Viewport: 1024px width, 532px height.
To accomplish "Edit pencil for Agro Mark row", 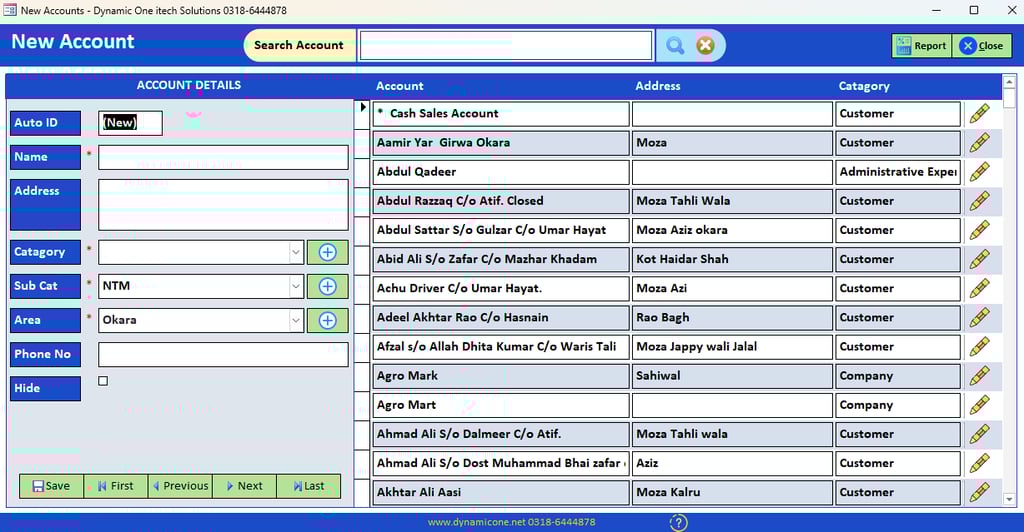I will (980, 376).
